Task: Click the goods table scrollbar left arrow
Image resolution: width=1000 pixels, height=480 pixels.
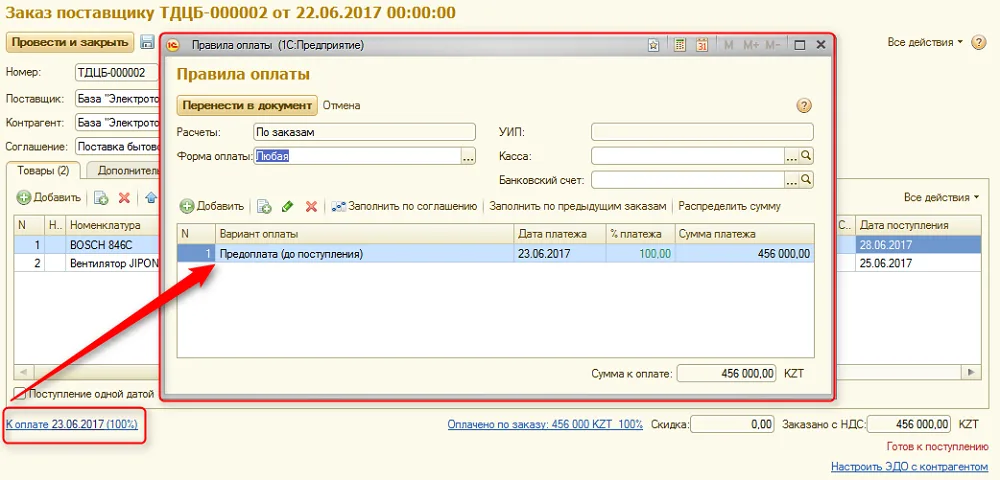Action: point(23,372)
